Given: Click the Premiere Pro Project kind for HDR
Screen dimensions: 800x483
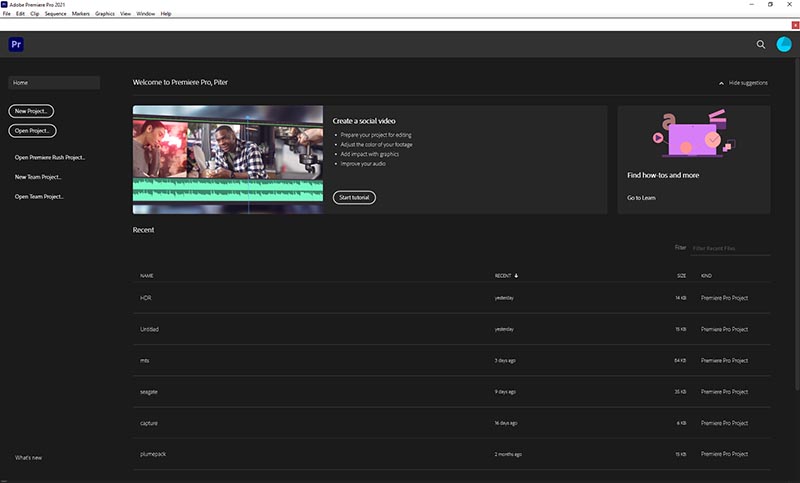Looking at the screenshot, I should pos(724,298).
